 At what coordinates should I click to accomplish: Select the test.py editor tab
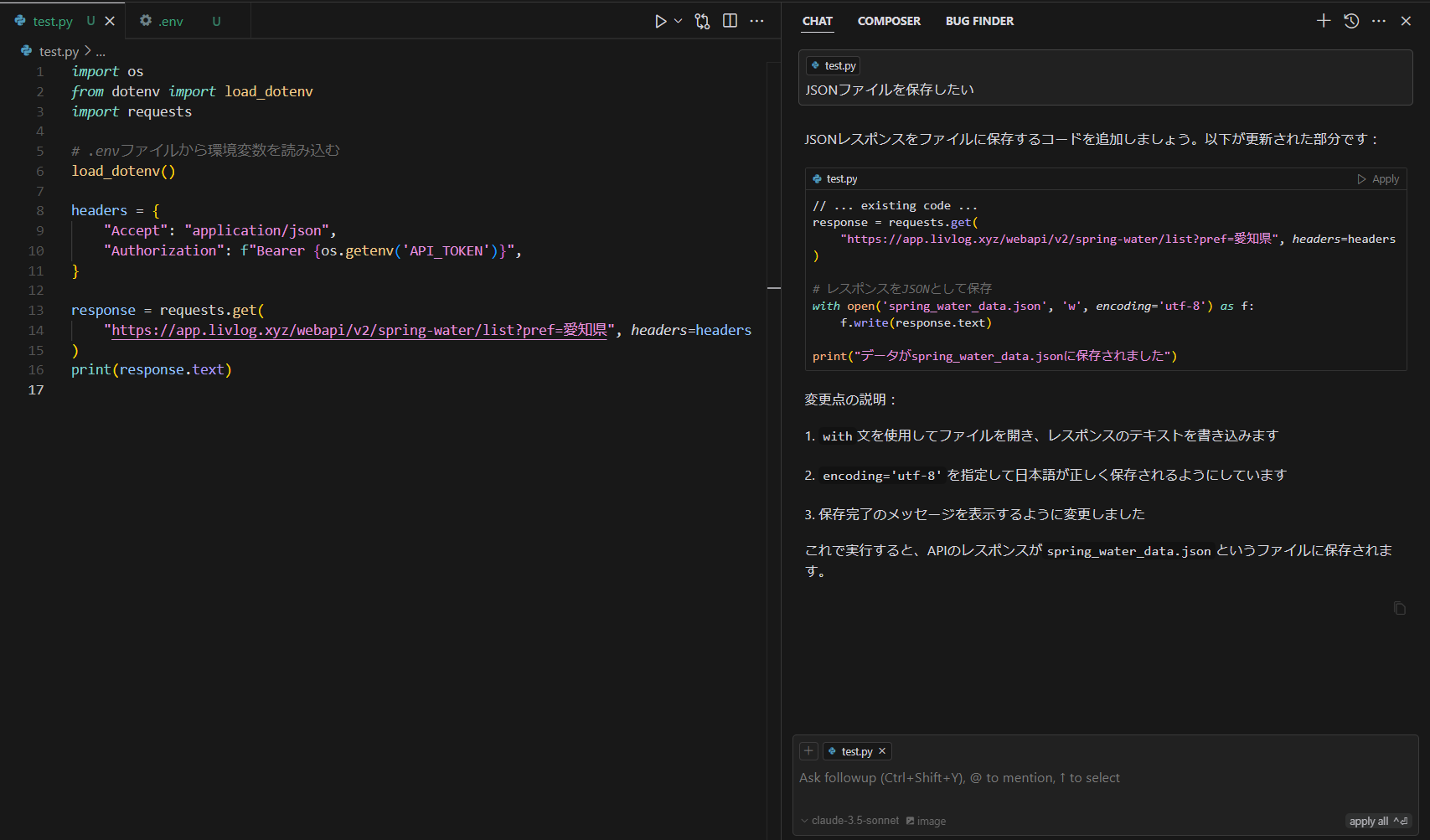pyautogui.click(x=63, y=21)
